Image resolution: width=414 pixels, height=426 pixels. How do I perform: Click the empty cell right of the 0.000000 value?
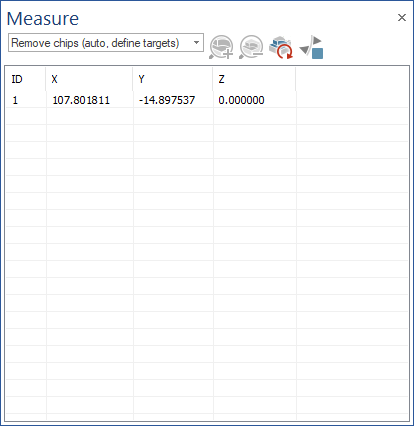point(352,100)
